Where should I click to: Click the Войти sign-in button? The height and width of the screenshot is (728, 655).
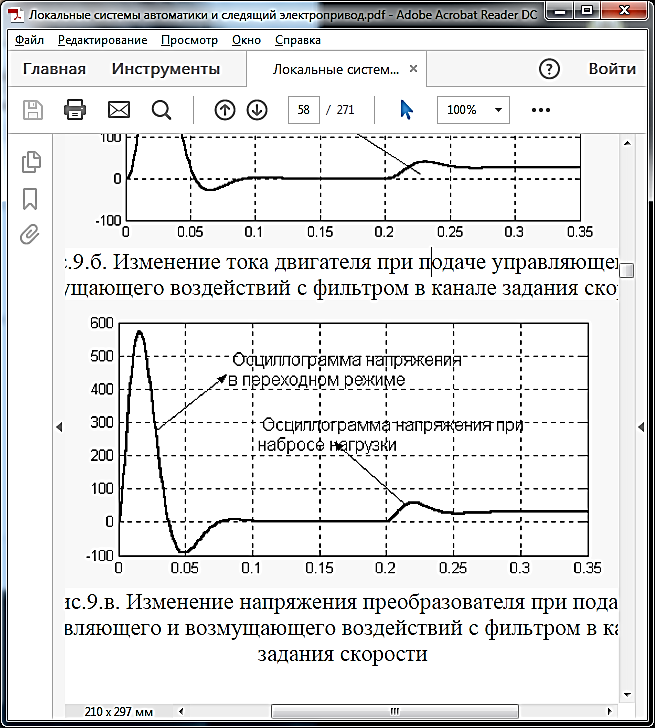pyautogui.click(x=612, y=69)
